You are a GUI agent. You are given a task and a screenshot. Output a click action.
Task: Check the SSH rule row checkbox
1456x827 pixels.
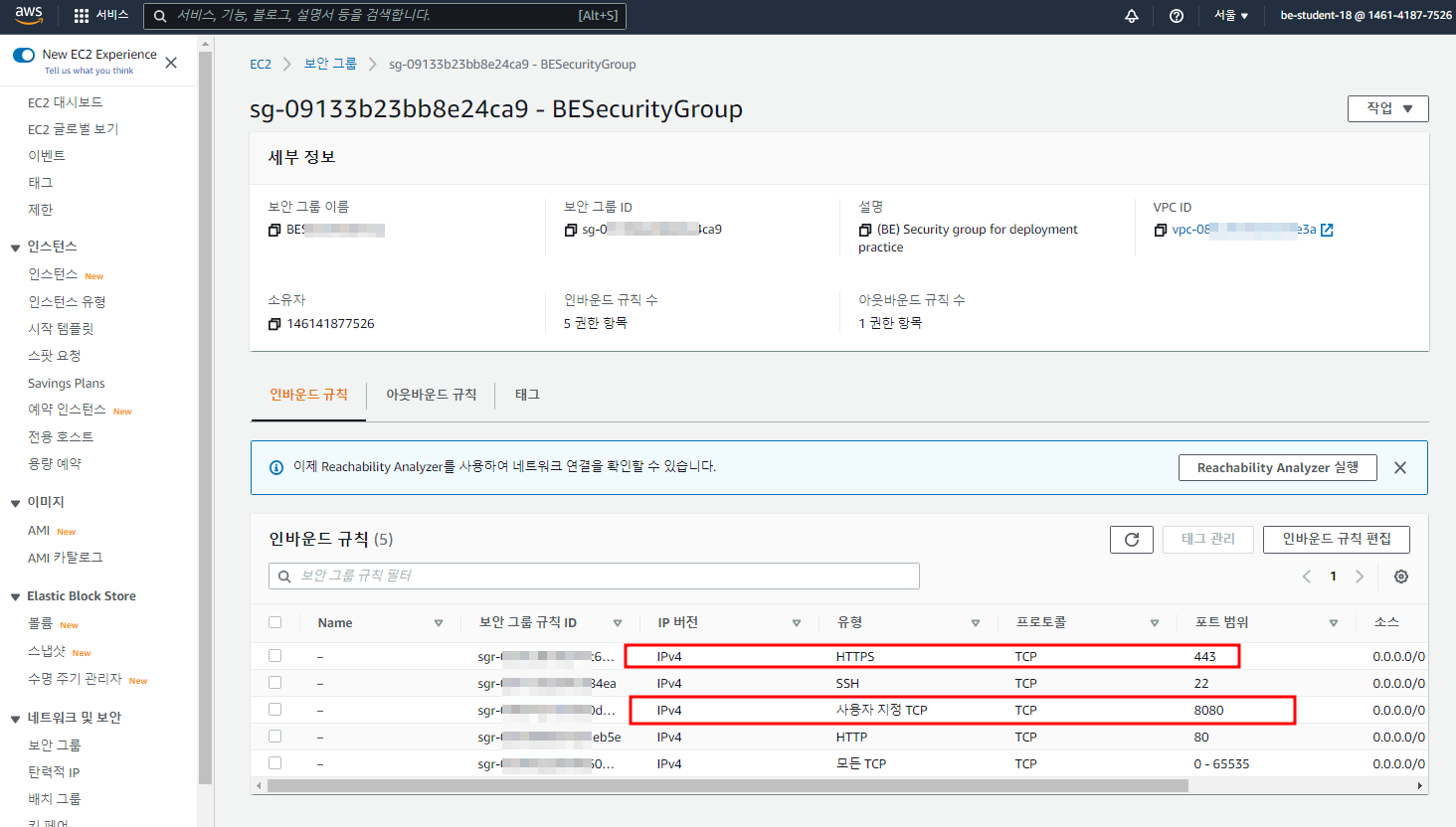[x=275, y=683]
